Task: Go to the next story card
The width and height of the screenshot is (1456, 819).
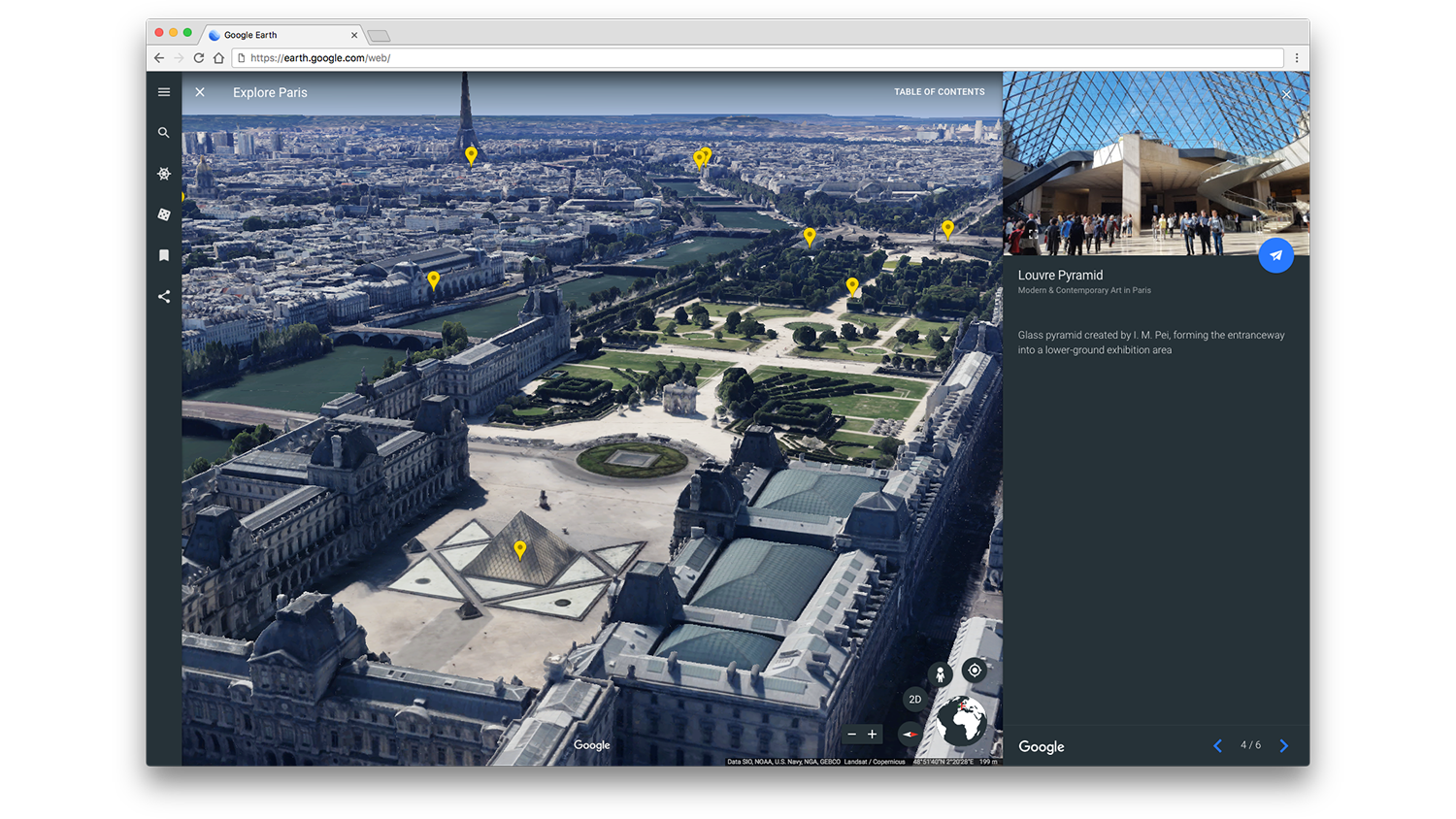Action: point(1284,745)
